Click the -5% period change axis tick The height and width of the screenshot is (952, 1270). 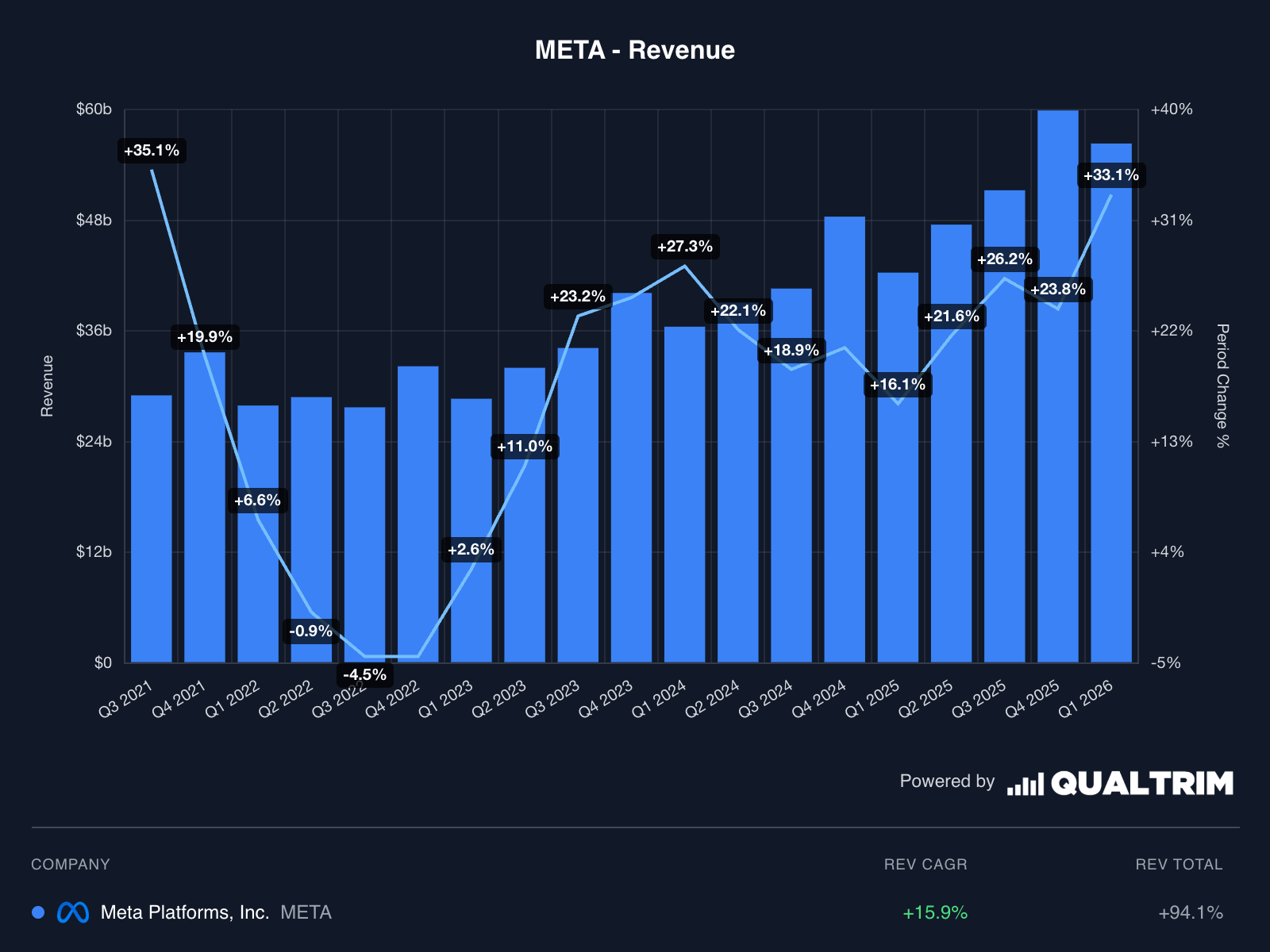click(1166, 662)
